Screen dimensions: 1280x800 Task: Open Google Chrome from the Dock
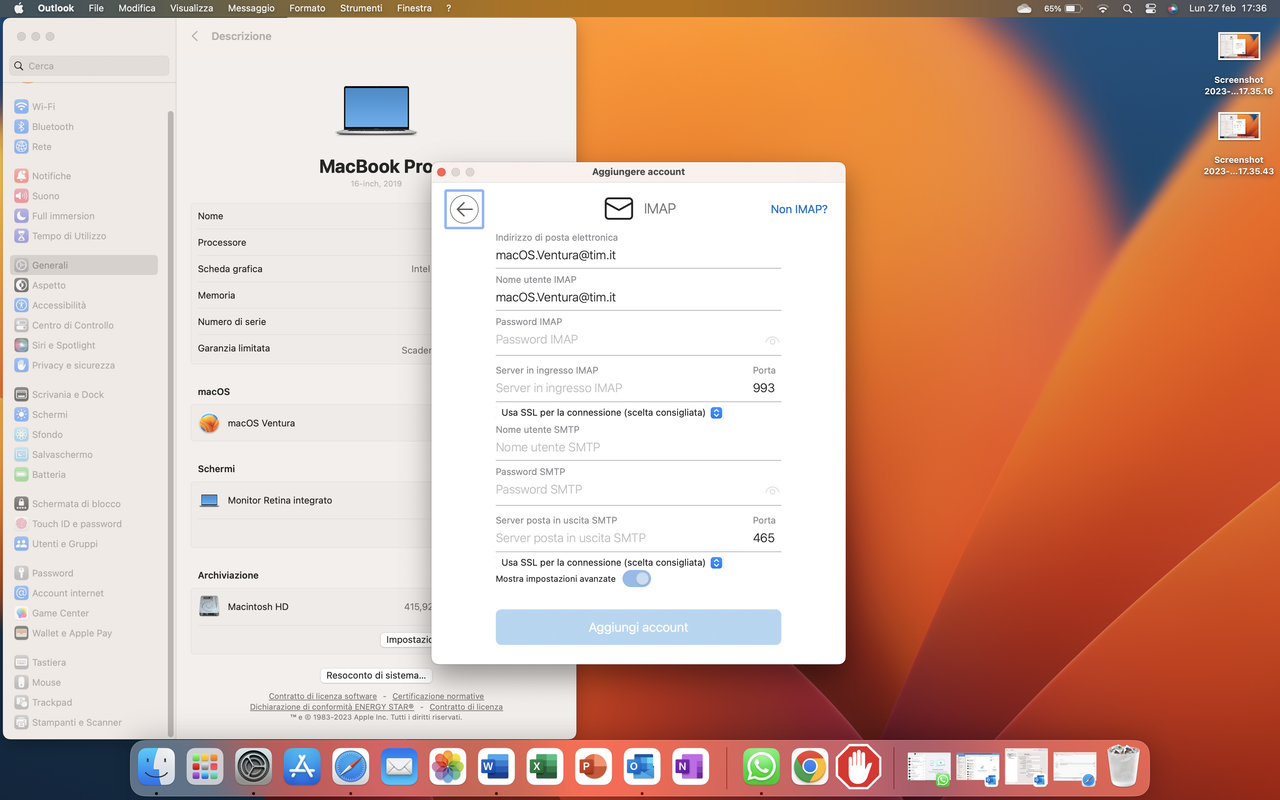coord(810,767)
